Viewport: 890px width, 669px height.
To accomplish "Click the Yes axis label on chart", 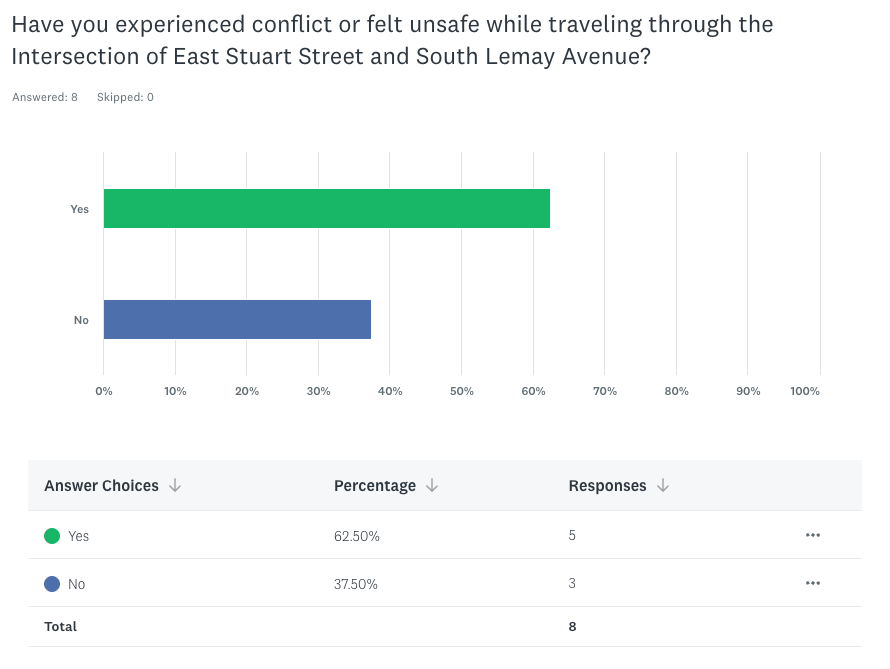I will pyautogui.click(x=79, y=209).
